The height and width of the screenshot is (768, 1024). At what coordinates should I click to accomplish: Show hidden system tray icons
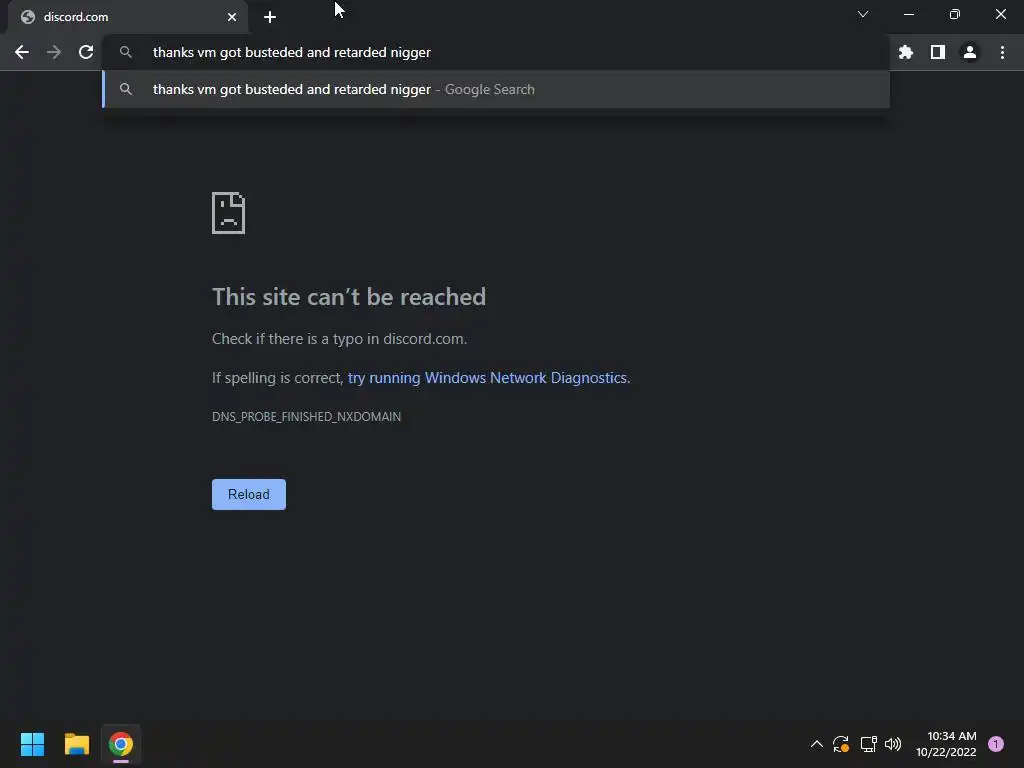816,744
